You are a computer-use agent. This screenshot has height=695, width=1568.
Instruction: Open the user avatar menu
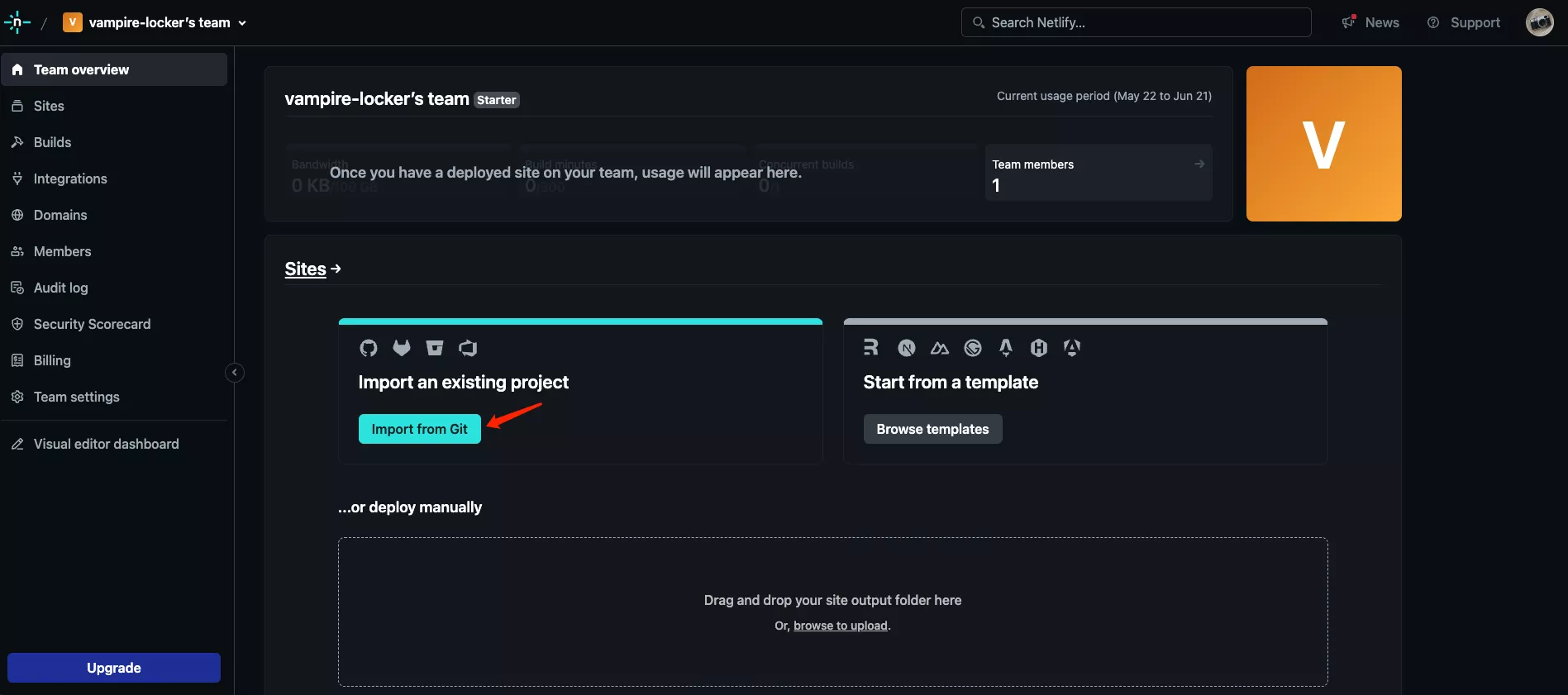click(x=1540, y=22)
